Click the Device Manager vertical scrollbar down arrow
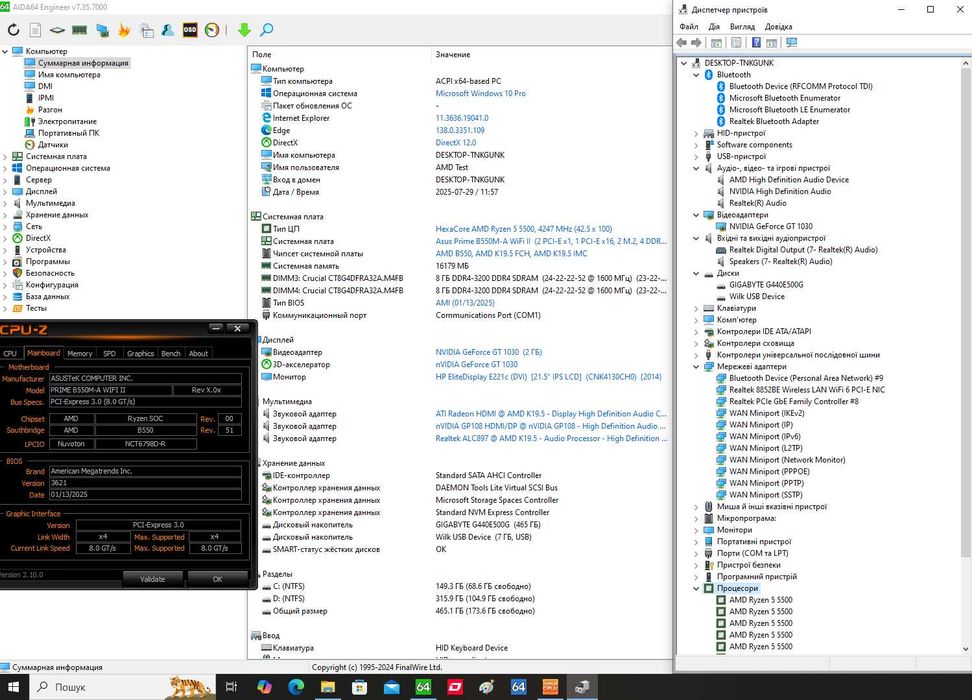Screen dimensions: 972x700 pos(966,649)
